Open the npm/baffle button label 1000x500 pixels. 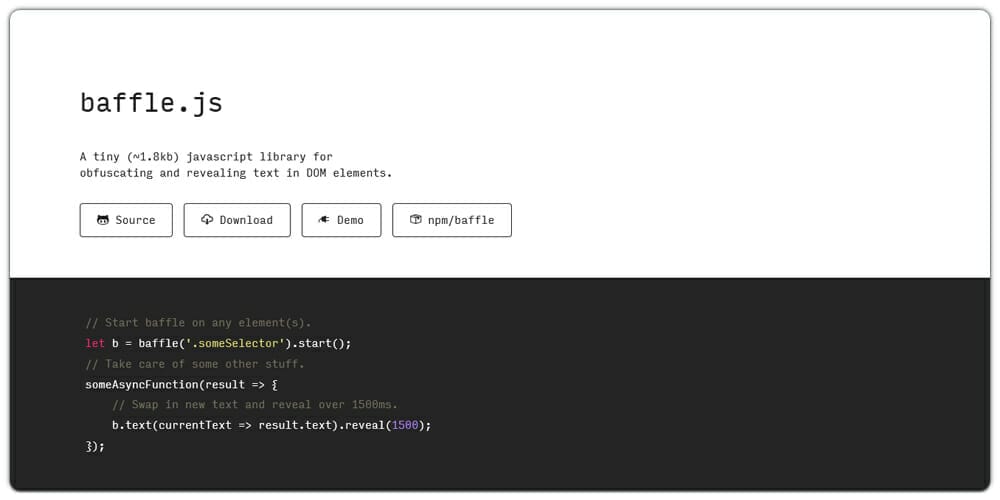click(461, 220)
